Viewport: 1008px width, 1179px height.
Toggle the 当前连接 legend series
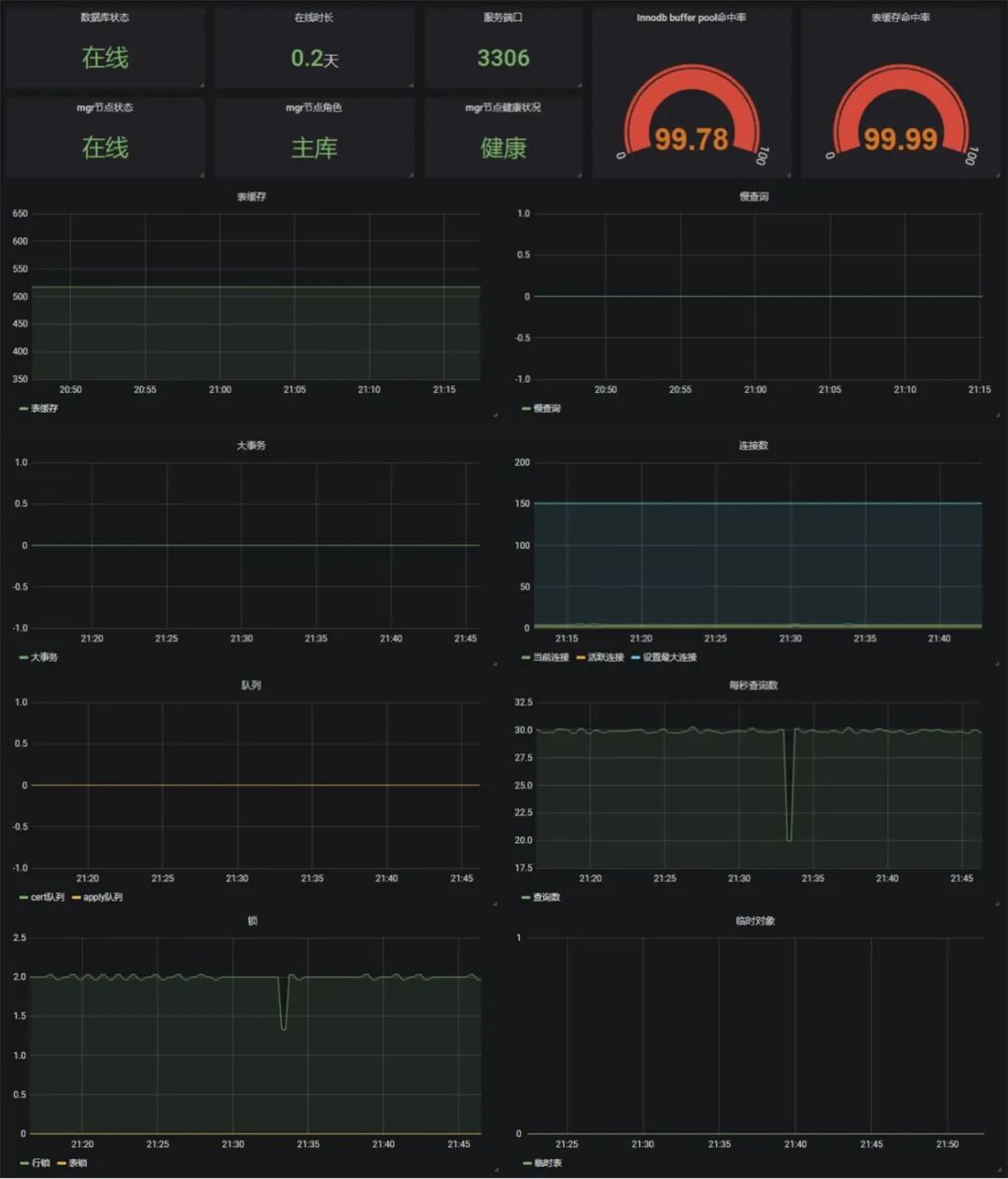tap(551, 657)
